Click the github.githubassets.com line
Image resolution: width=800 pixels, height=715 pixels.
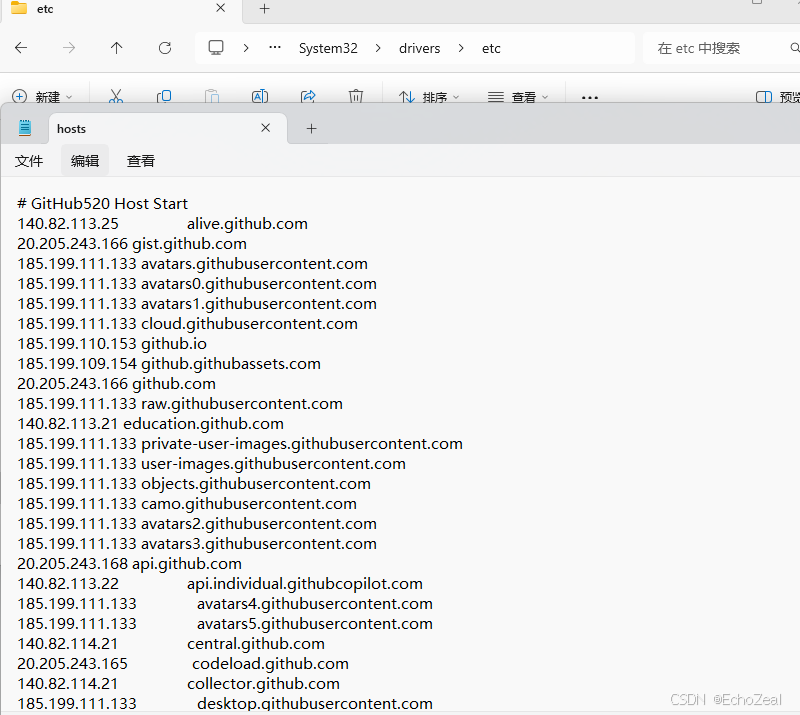pyautogui.click(x=169, y=363)
